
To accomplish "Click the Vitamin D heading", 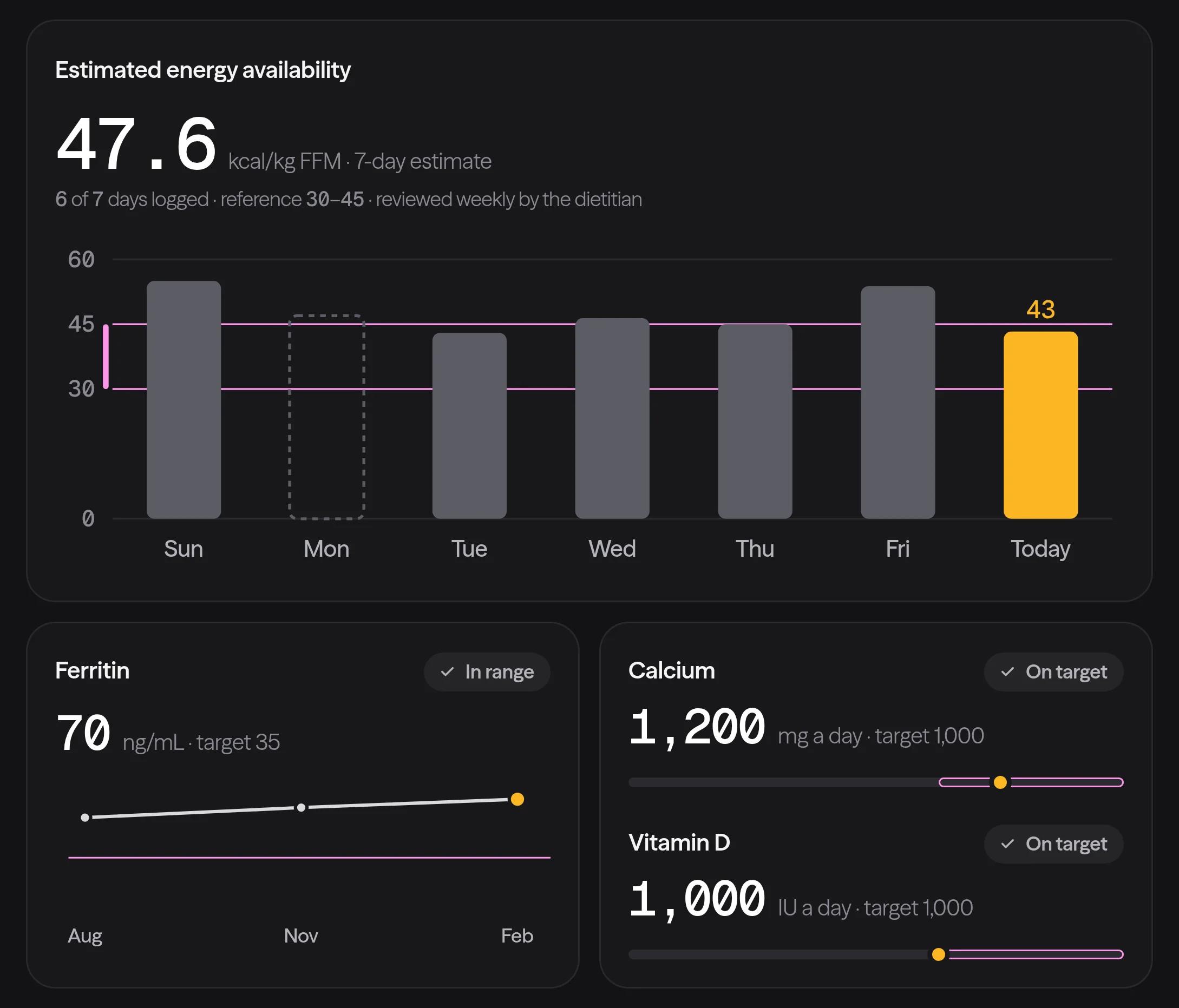I will click(x=679, y=842).
